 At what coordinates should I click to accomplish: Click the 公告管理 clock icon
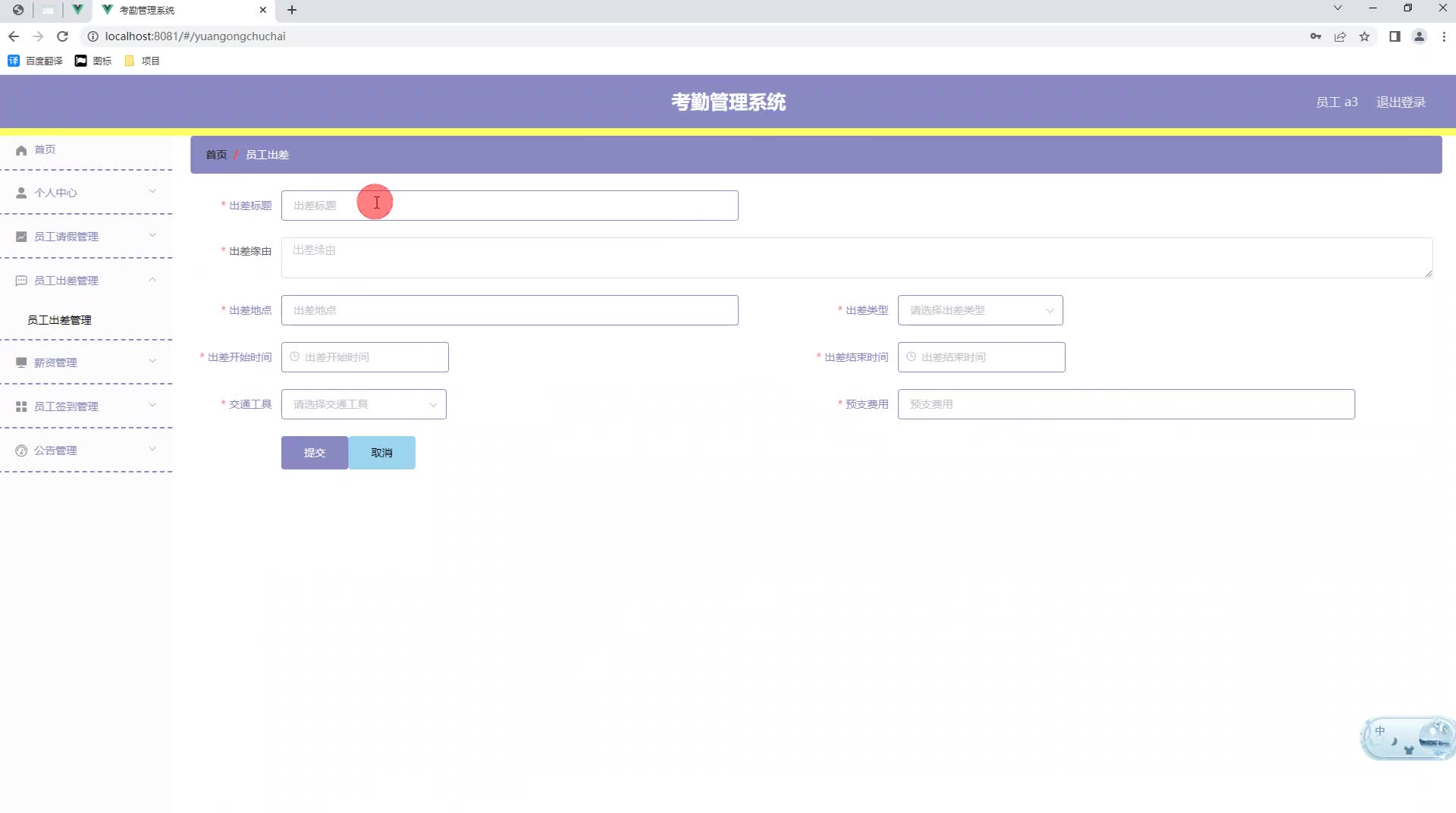pyautogui.click(x=21, y=450)
